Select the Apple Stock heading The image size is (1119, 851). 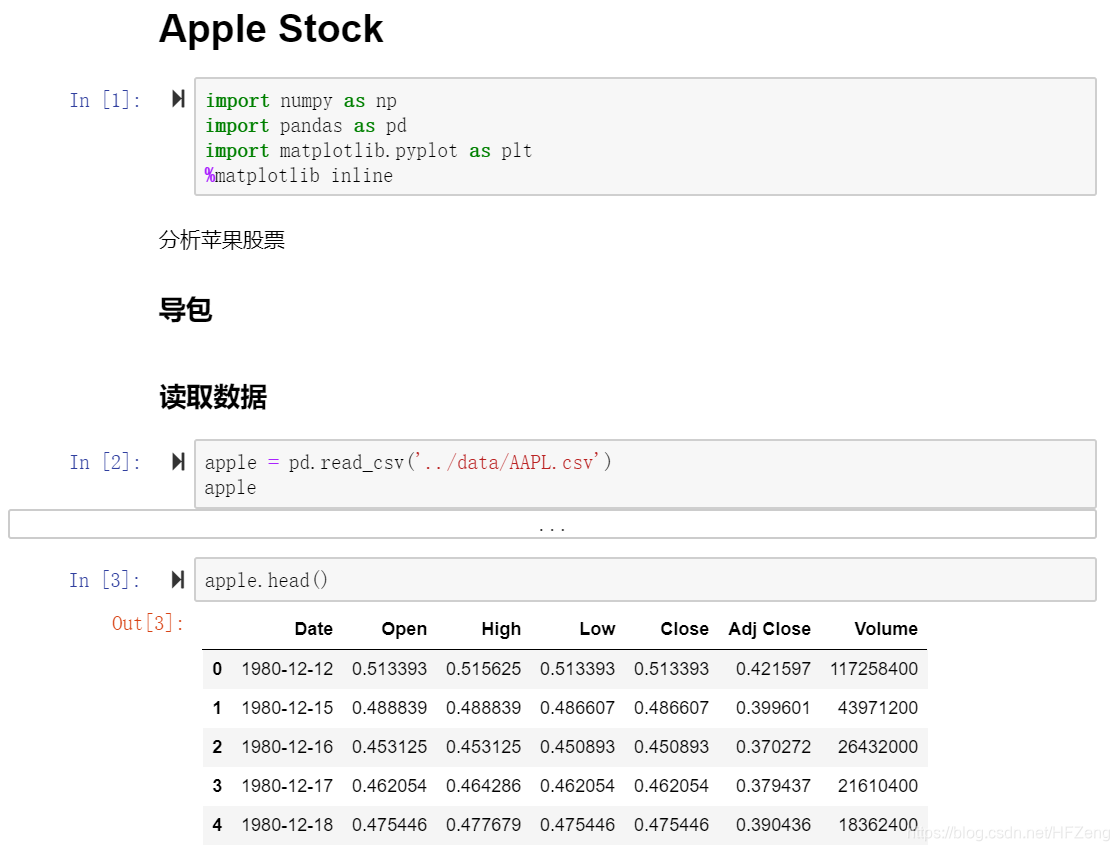271,29
